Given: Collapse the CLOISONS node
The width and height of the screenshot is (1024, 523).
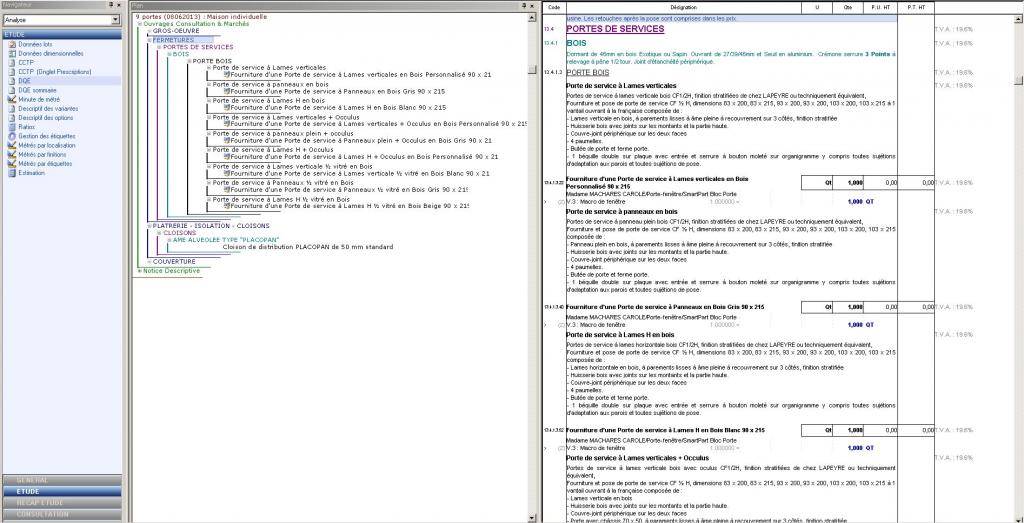Looking at the screenshot, I should [159, 233].
